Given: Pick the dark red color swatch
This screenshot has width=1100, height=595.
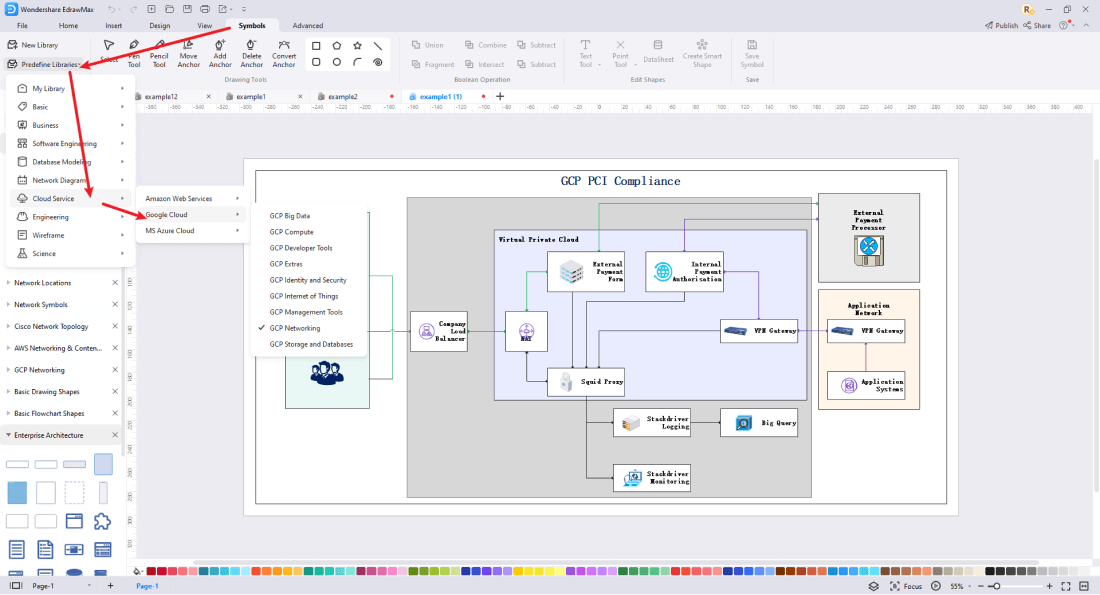Looking at the screenshot, I should click(x=152, y=571).
